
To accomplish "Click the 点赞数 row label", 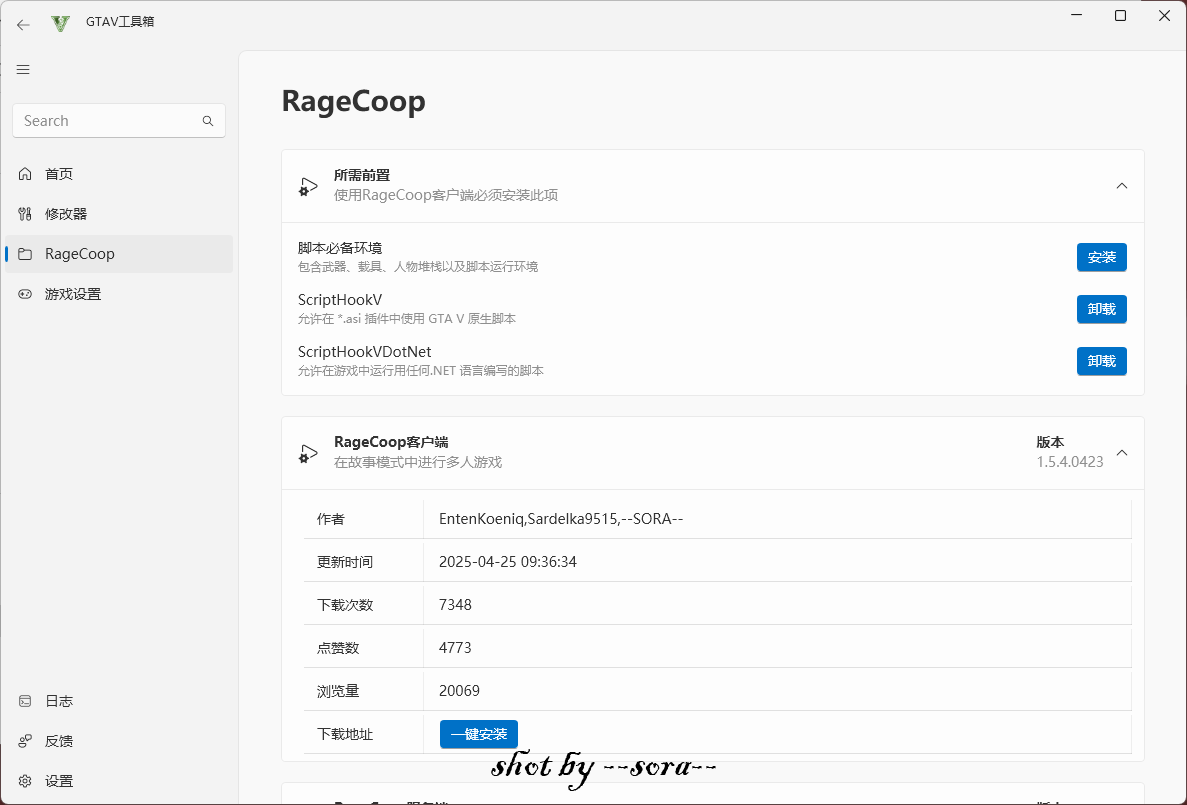I will click(x=338, y=649).
